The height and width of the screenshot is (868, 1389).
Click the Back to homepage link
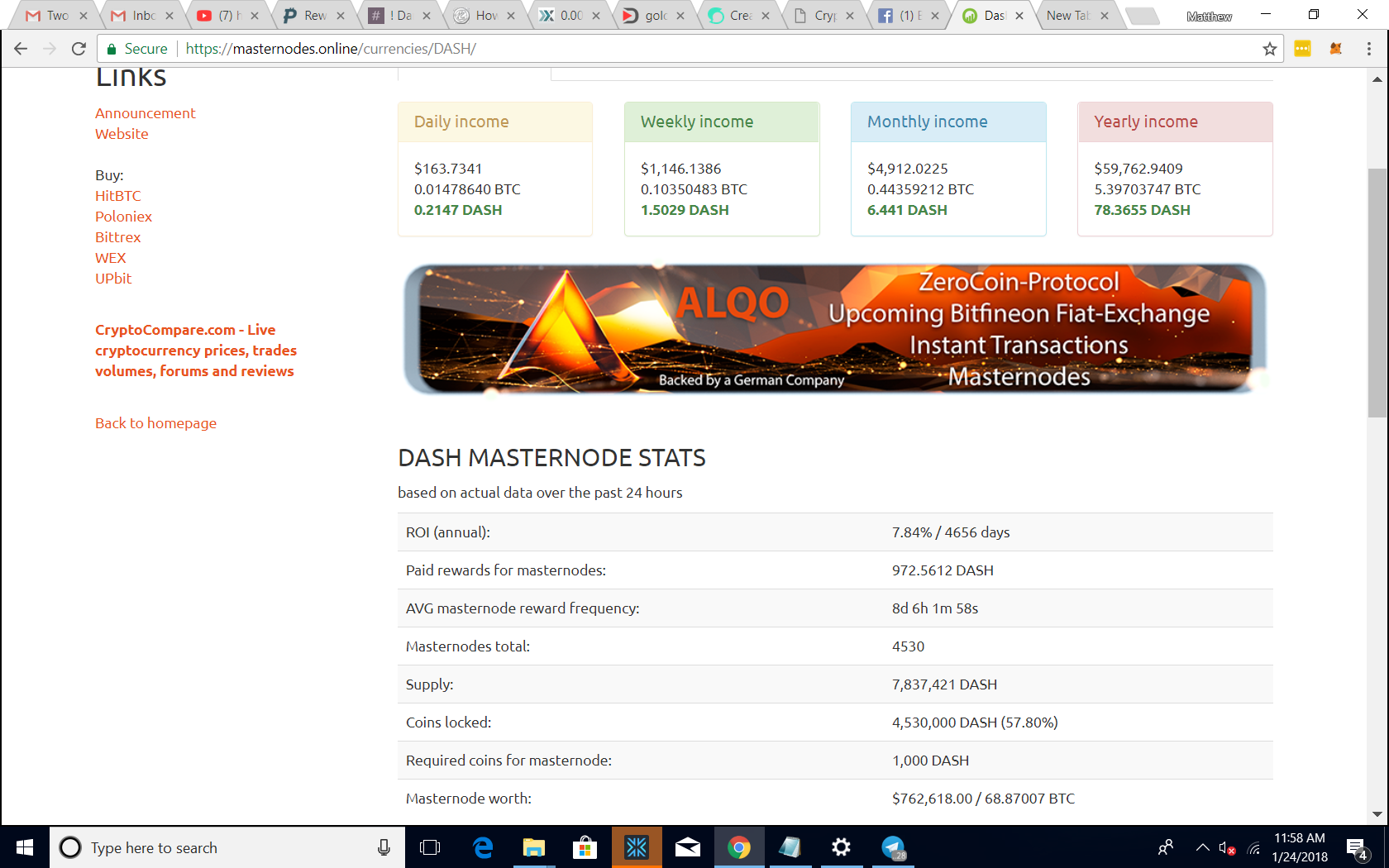point(155,423)
